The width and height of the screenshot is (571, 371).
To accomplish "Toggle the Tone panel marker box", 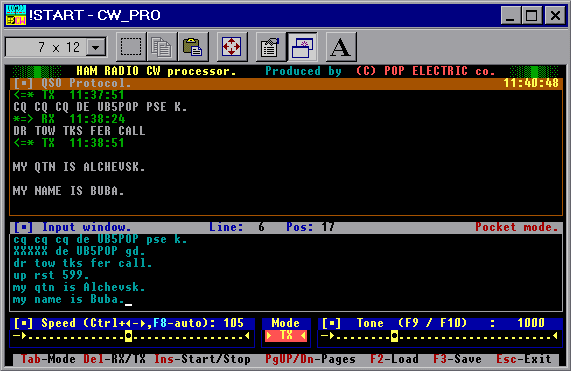I will point(331,323).
